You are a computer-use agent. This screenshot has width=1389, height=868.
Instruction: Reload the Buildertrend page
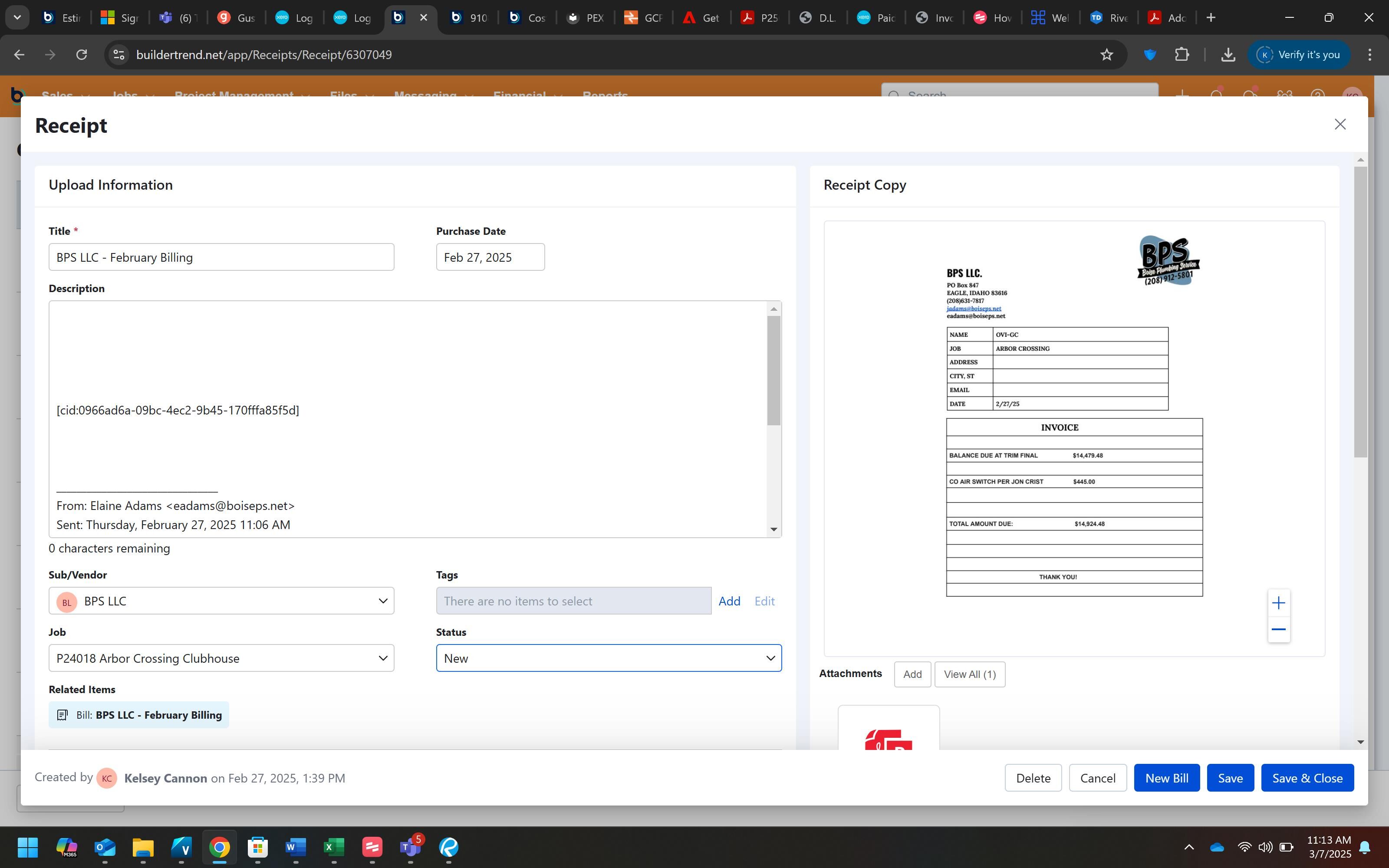coord(82,55)
